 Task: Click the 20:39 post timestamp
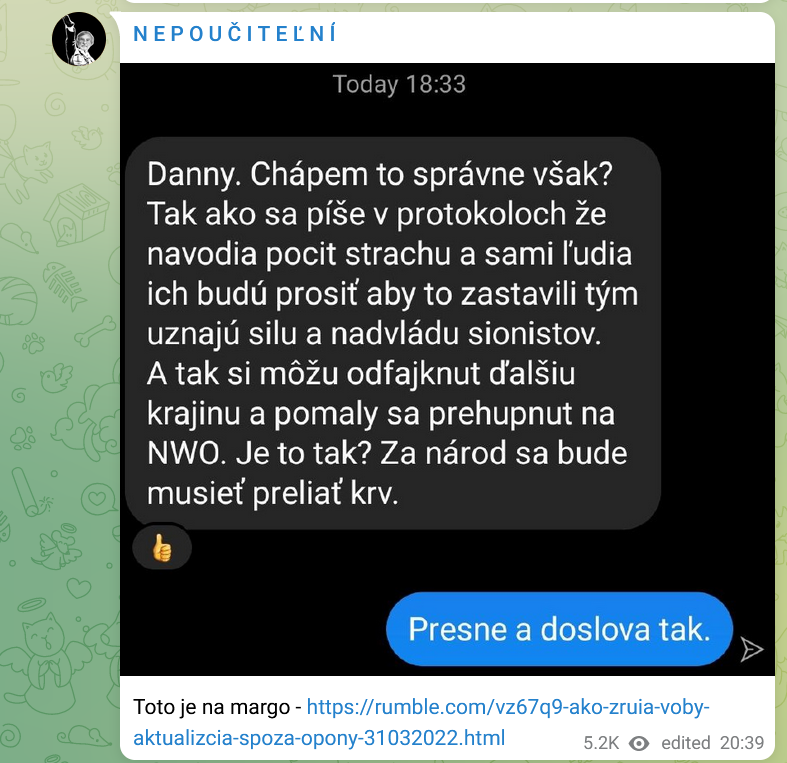tap(742, 742)
